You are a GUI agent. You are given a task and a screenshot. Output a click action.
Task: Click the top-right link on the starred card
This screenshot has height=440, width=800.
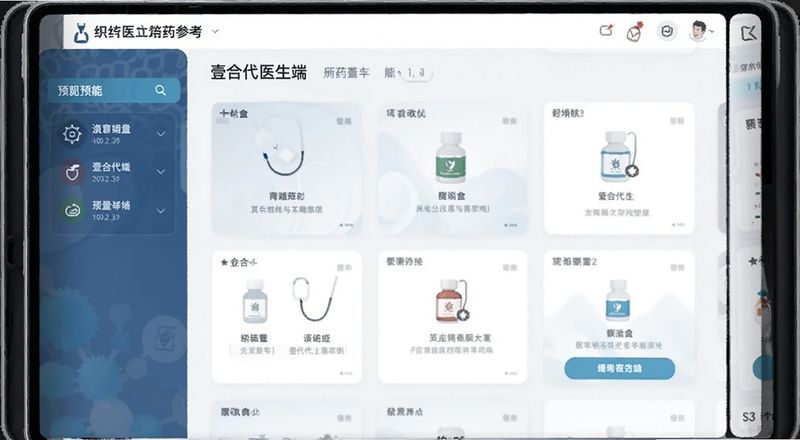(344, 267)
